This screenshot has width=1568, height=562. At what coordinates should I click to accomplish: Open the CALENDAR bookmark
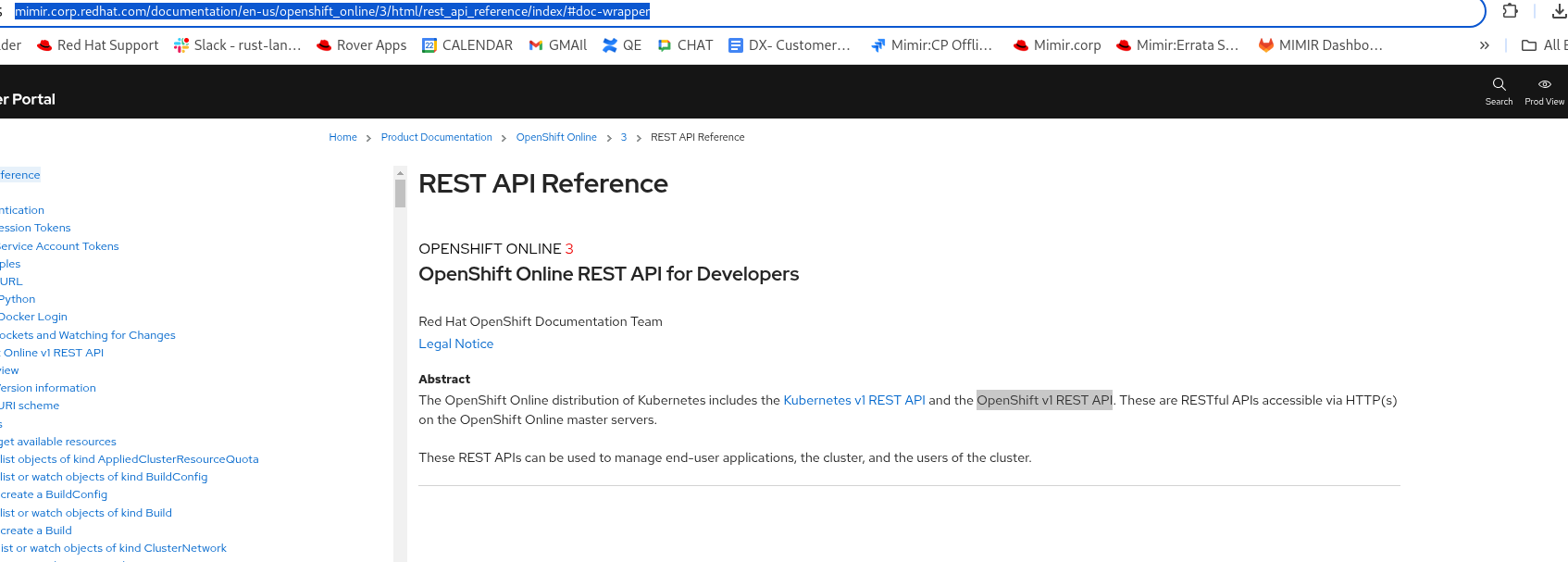[467, 45]
